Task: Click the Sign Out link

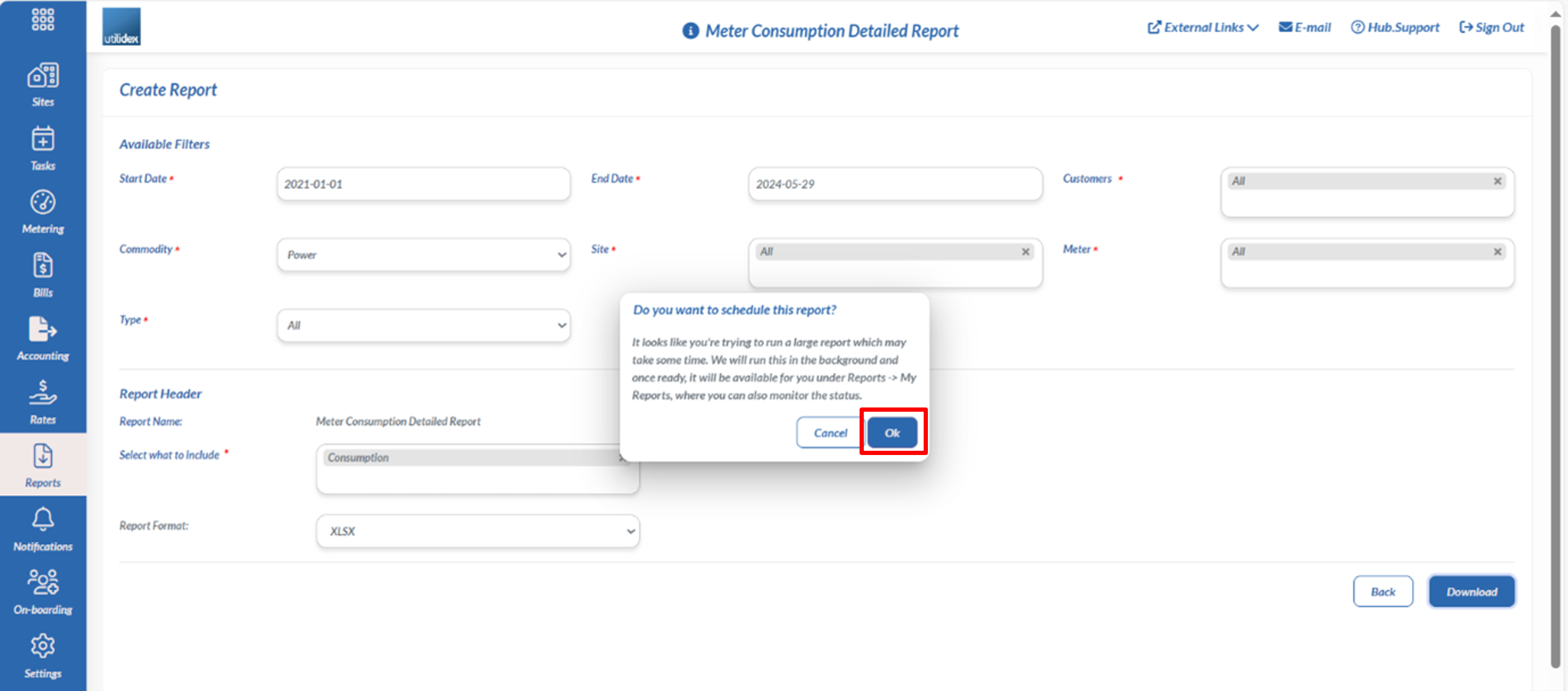Action: pyautogui.click(x=1489, y=27)
